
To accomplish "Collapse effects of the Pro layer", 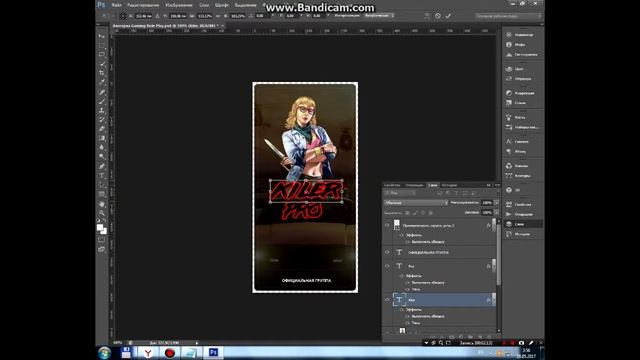I will tap(494, 266).
